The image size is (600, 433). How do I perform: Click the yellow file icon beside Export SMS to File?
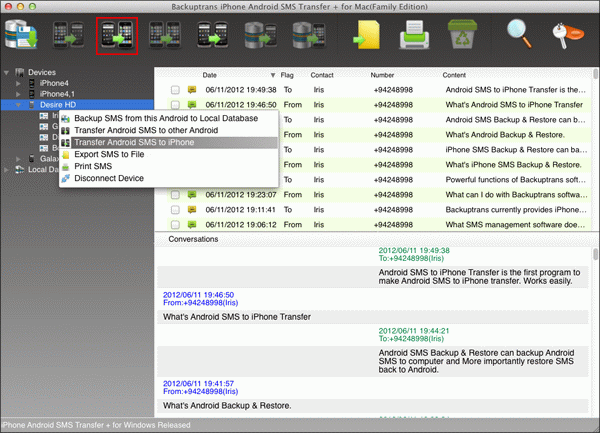66,155
